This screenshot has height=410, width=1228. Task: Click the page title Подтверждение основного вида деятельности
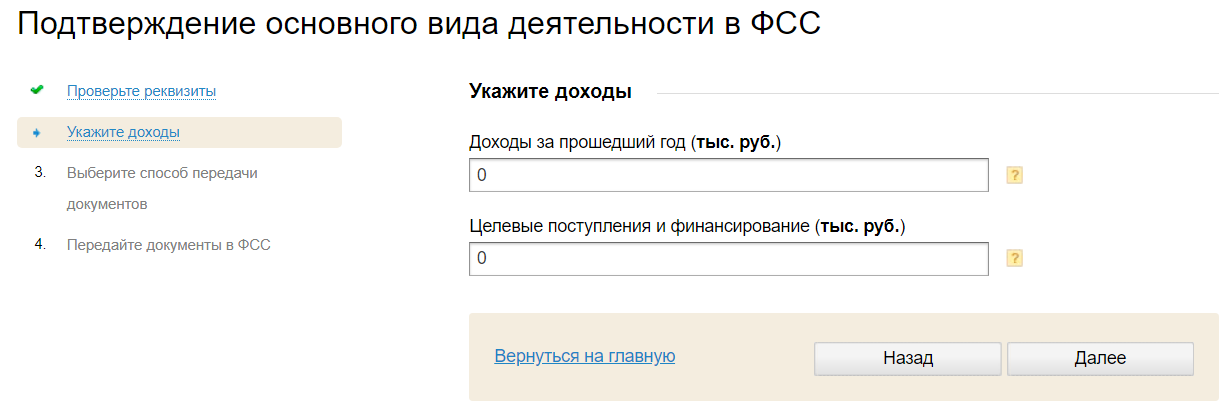[x=419, y=26]
